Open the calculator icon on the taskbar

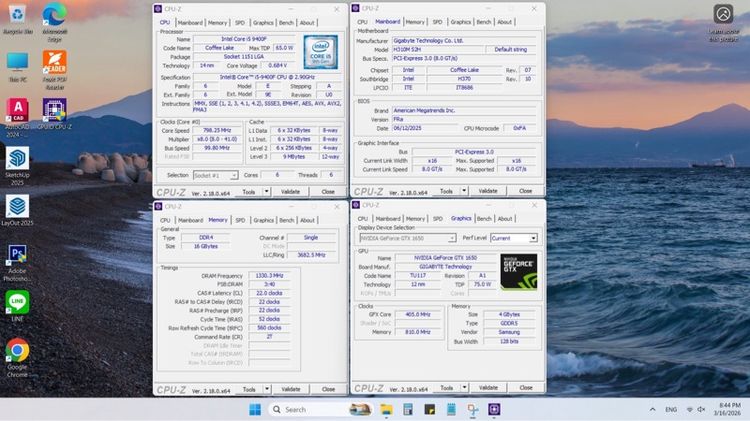[408, 410]
